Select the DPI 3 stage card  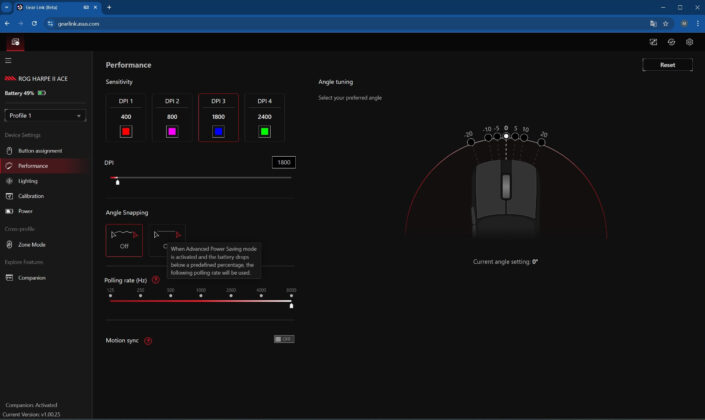point(219,118)
